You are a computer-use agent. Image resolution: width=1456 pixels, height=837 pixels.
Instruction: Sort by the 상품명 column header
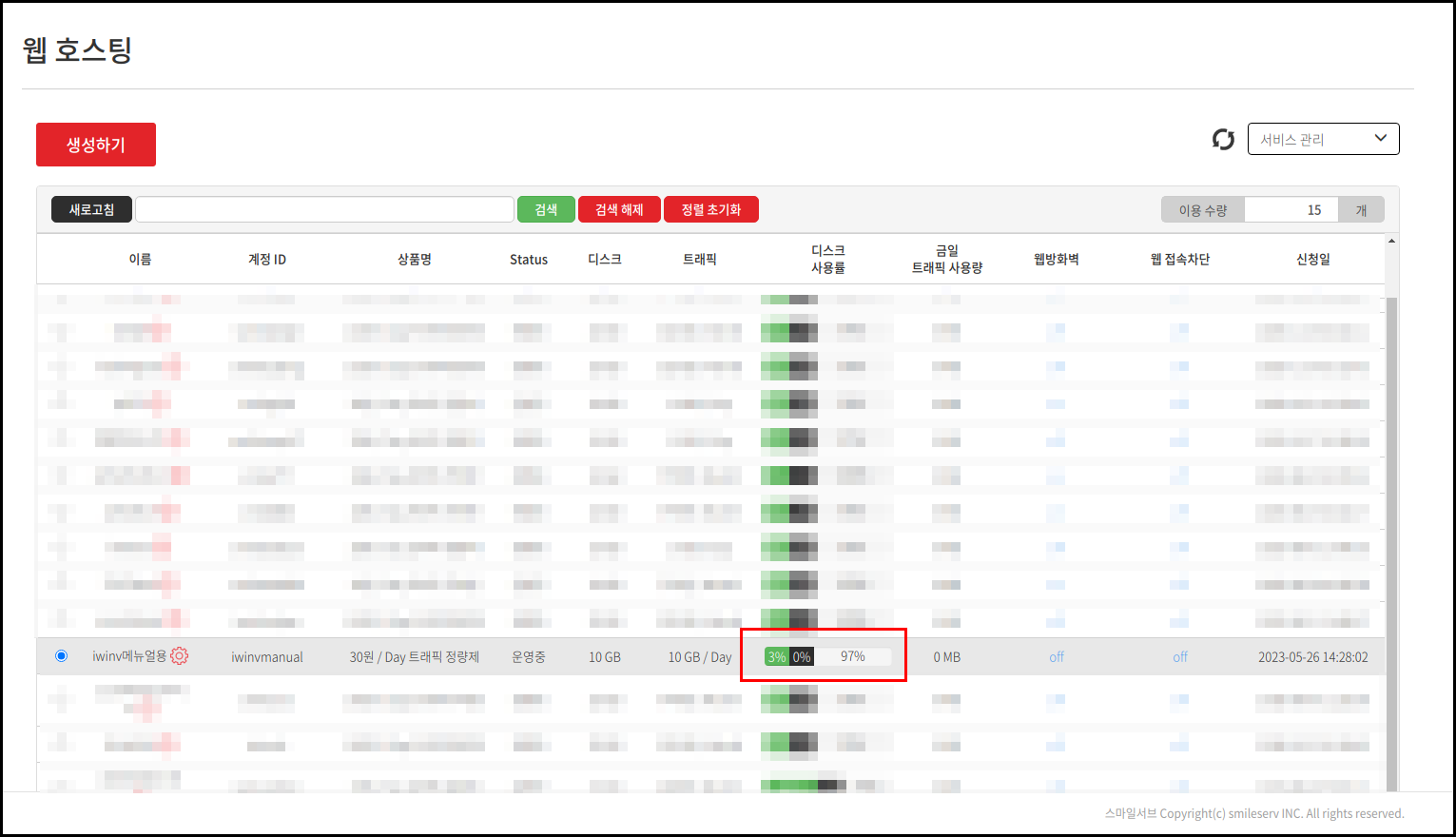coord(415,259)
